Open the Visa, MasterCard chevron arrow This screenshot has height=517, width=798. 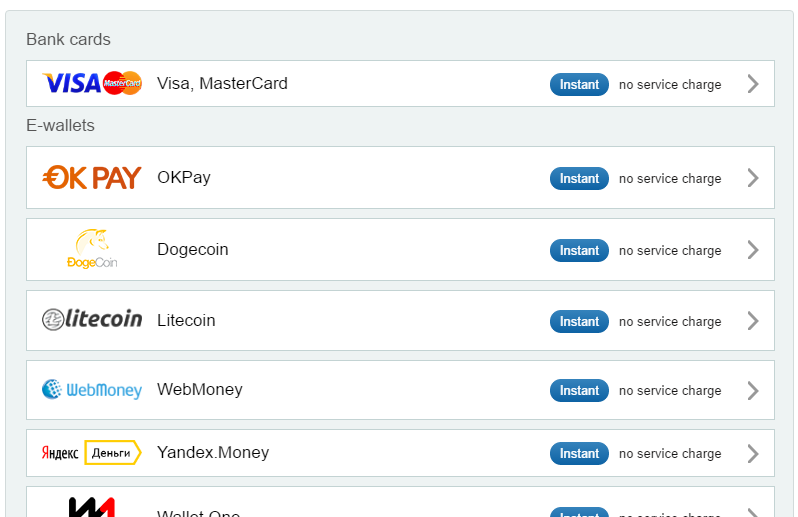pos(753,84)
